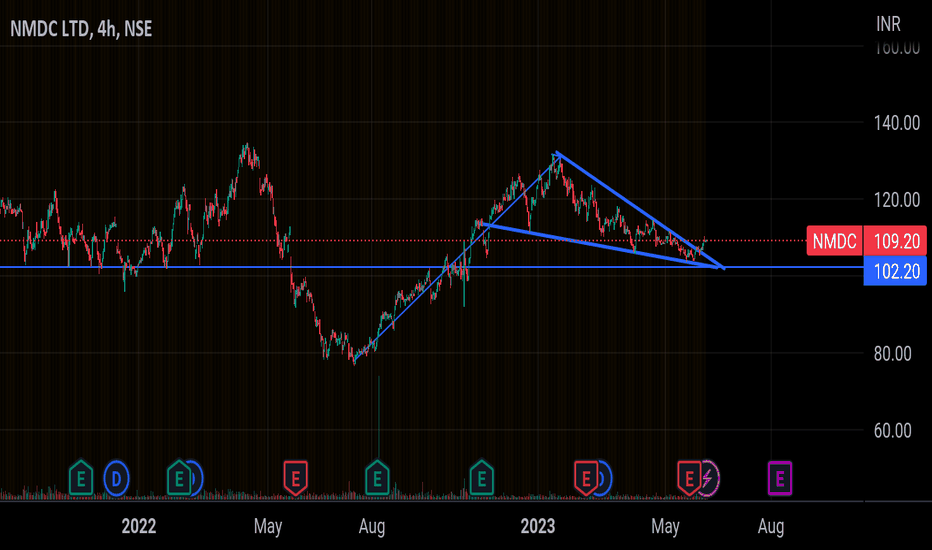
Task: Open the green E earnings marker beside the fully visible blue D
Action: [x=81, y=478]
